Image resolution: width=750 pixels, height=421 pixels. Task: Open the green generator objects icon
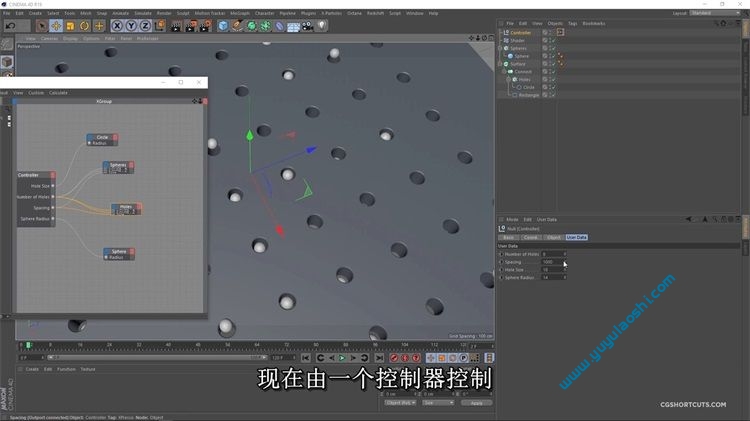(x=251, y=26)
